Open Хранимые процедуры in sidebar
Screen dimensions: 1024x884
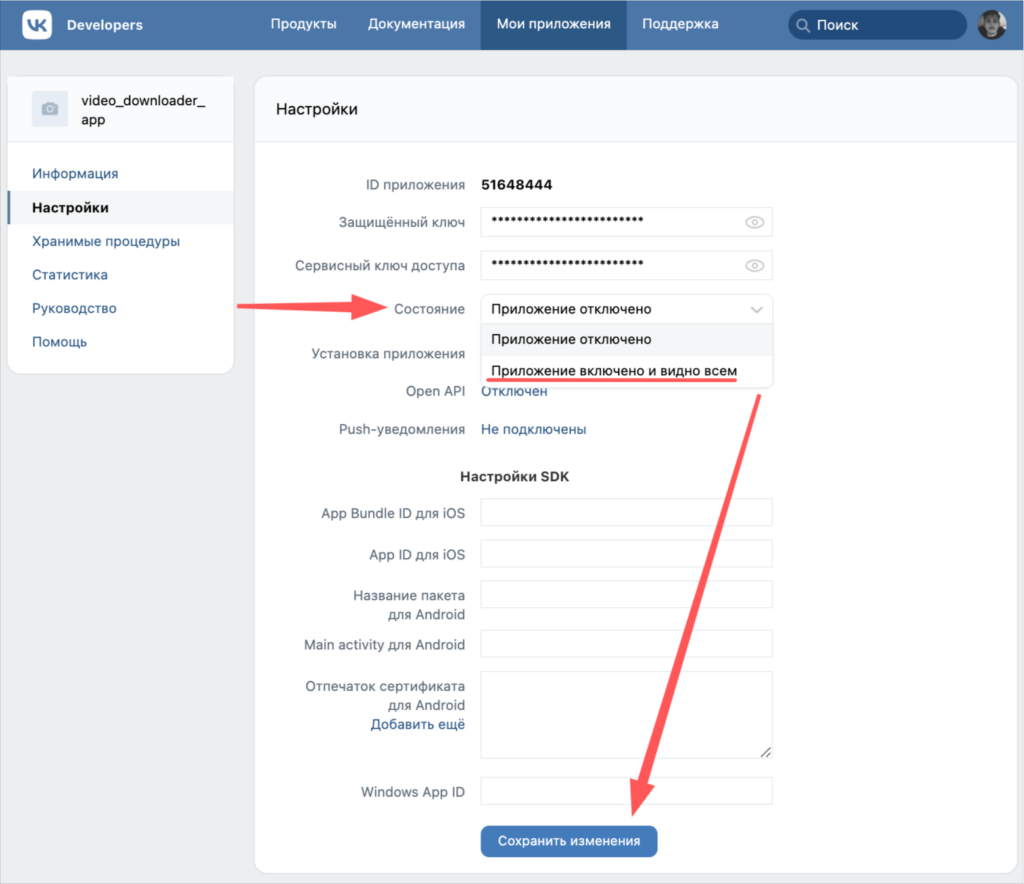[106, 241]
